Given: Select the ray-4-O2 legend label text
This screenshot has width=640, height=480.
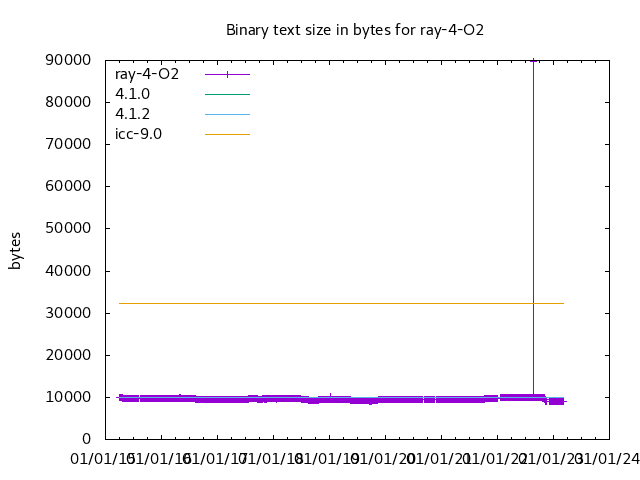Looking at the screenshot, I should [x=146, y=74].
